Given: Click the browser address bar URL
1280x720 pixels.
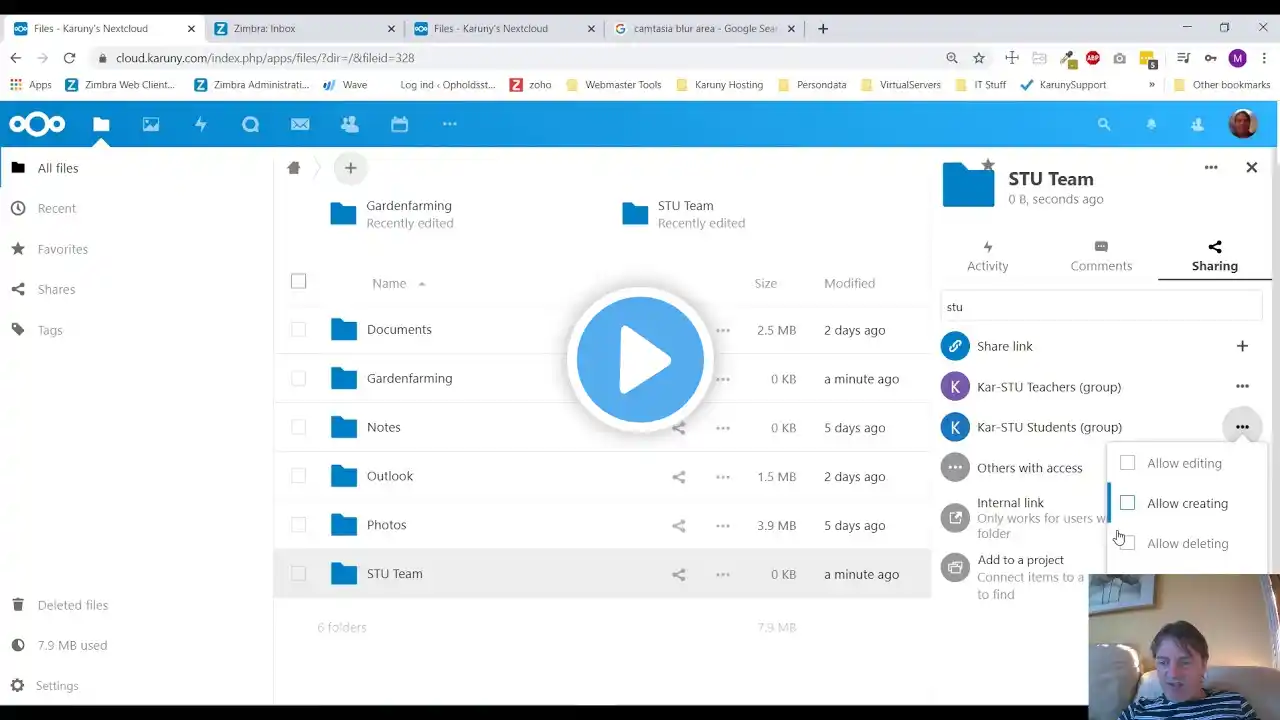Looking at the screenshot, I should coord(265,58).
